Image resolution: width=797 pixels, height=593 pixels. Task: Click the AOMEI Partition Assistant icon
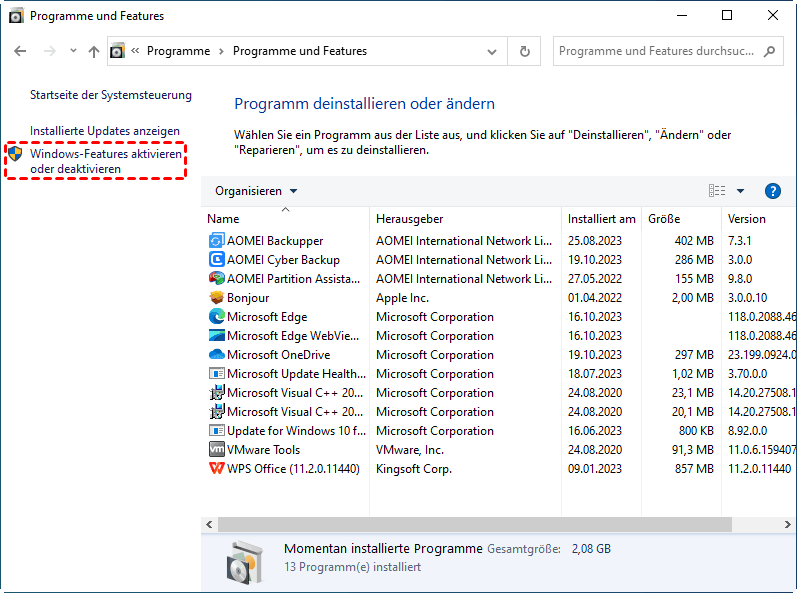click(x=217, y=278)
